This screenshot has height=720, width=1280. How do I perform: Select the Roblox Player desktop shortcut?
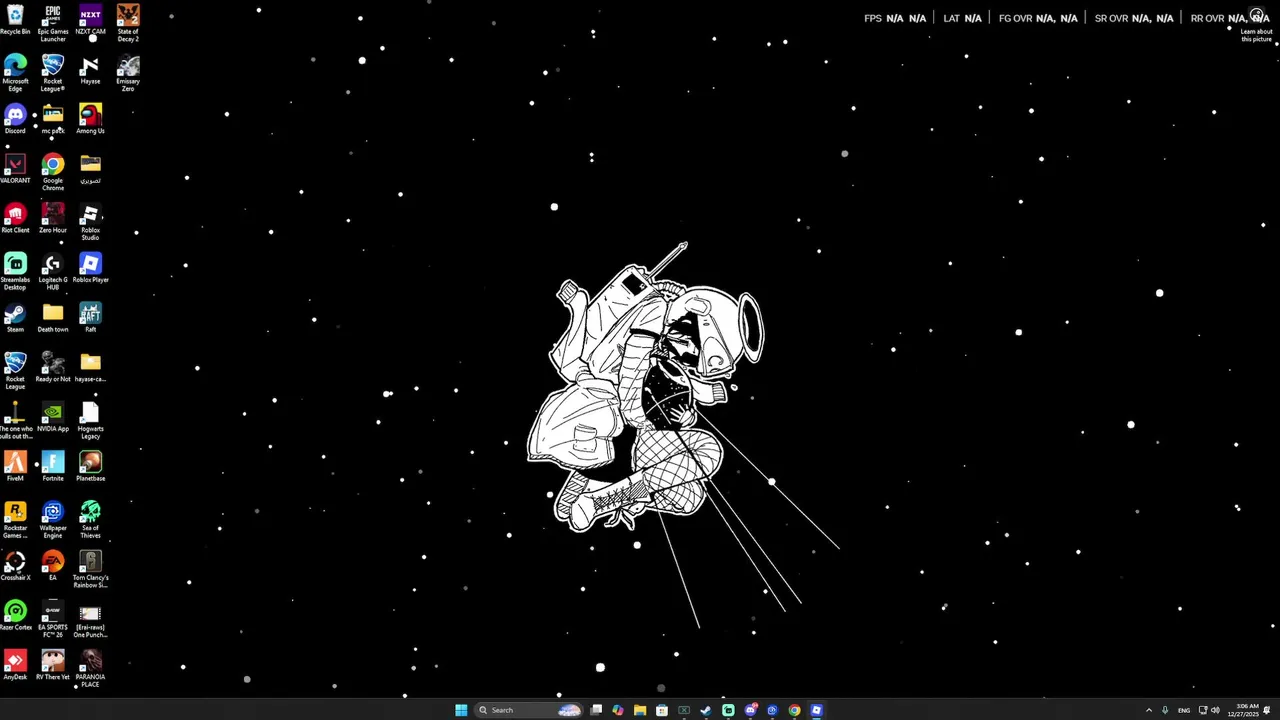click(x=90, y=268)
